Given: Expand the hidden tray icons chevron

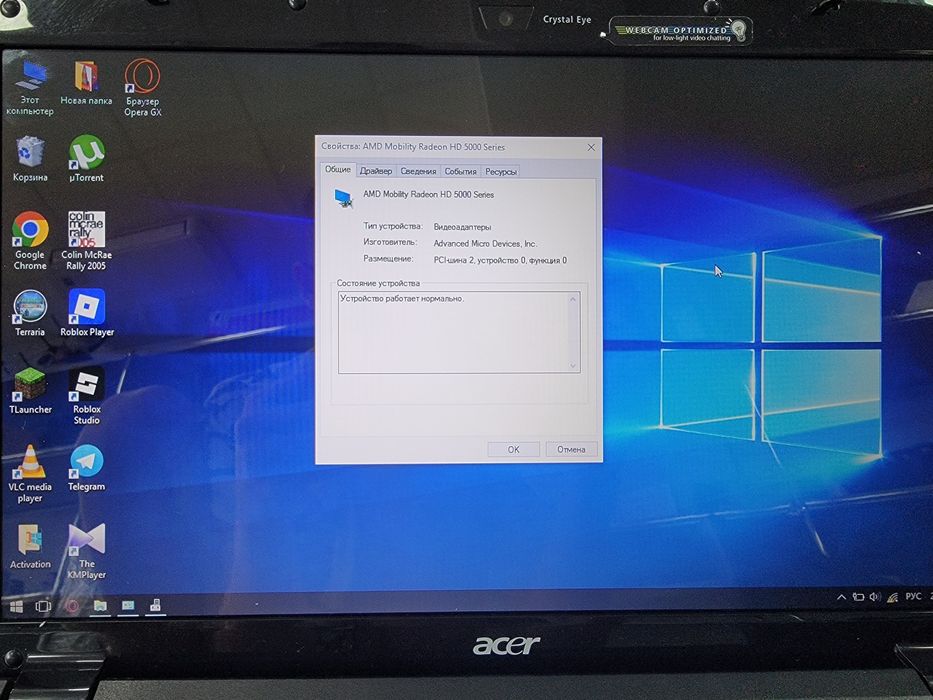Looking at the screenshot, I should [x=841, y=597].
